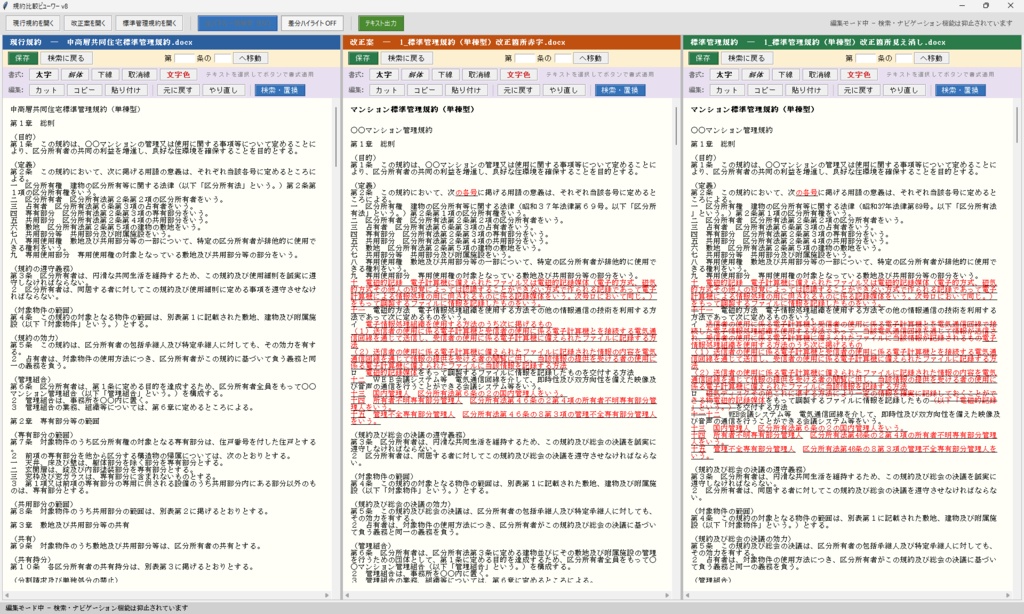Viewport: 1024px width, 614px height.
Task: Click カット in the 標準管理規約 panel
Action: tap(727, 90)
